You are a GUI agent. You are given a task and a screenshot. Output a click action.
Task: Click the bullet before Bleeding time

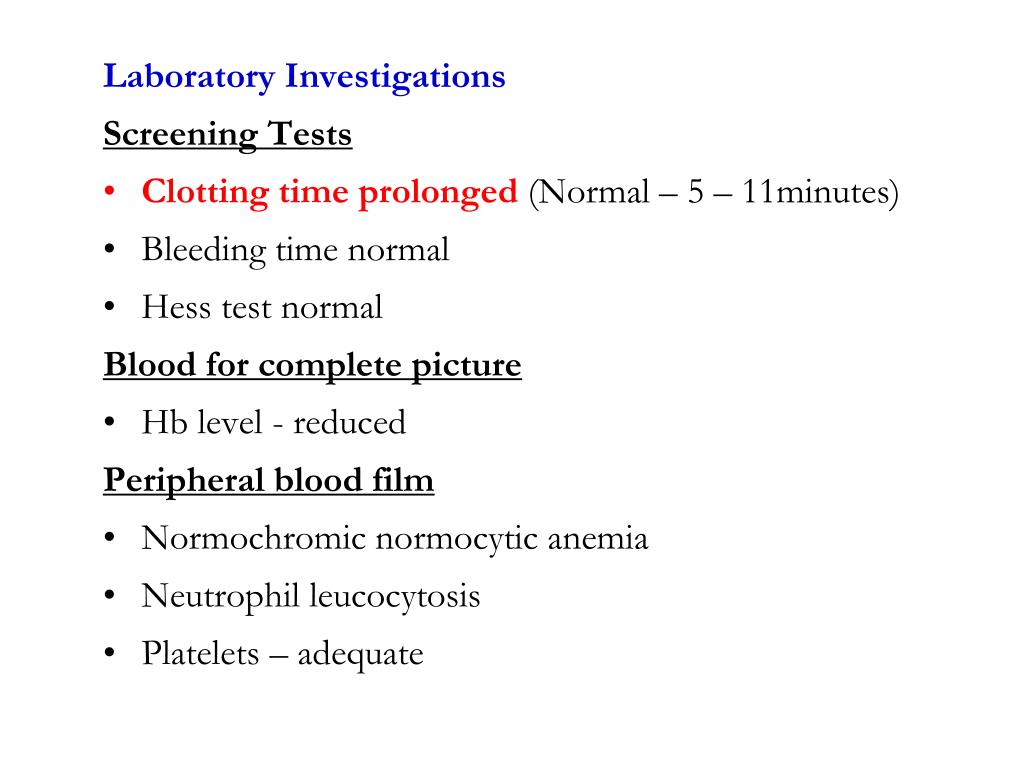[x=109, y=249]
